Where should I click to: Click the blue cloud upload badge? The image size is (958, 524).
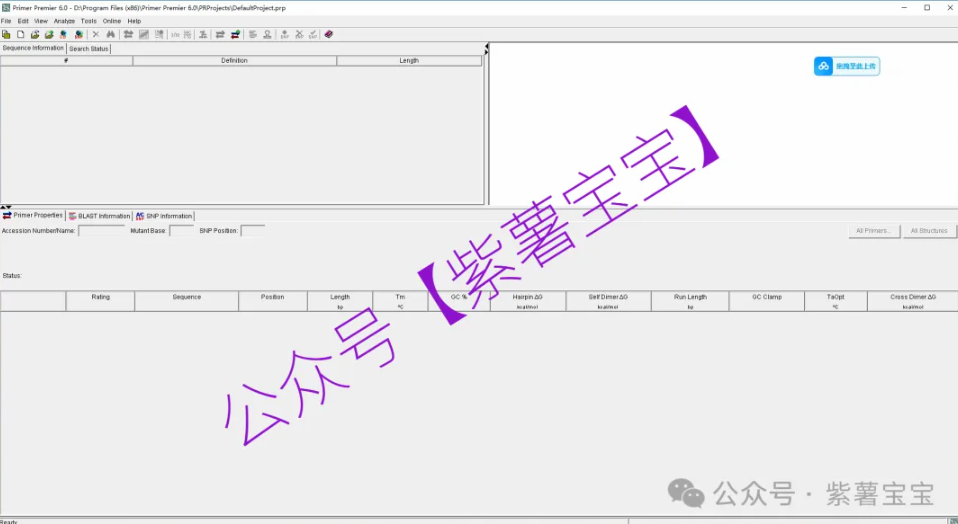point(846,66)
